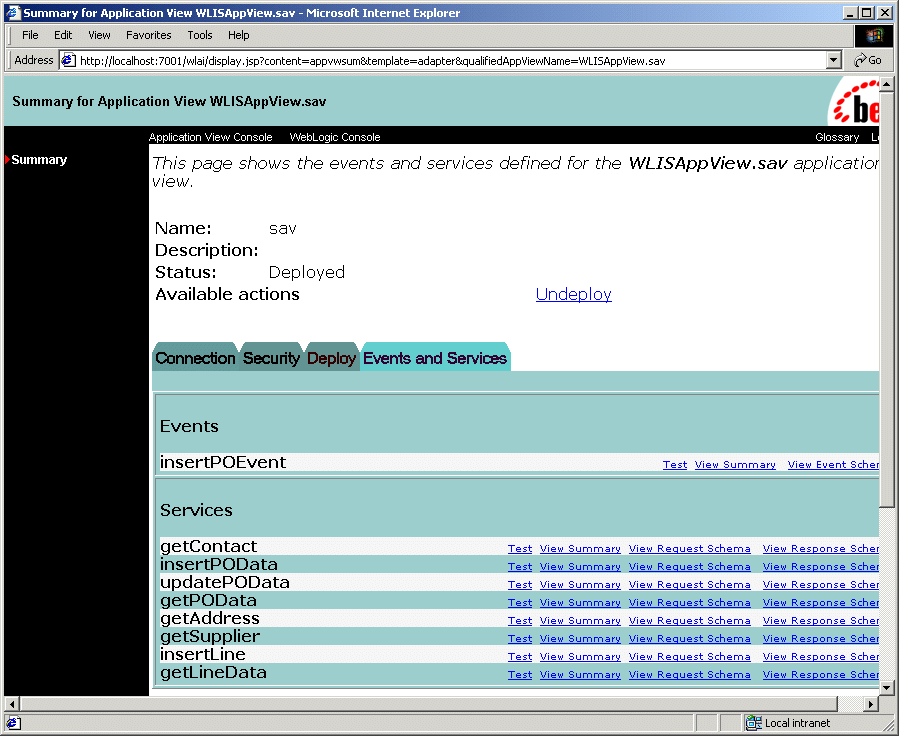This screenshot has height=736, width=899.
Task: Click the Deployed status text
Action: click(x=307, y=272)
